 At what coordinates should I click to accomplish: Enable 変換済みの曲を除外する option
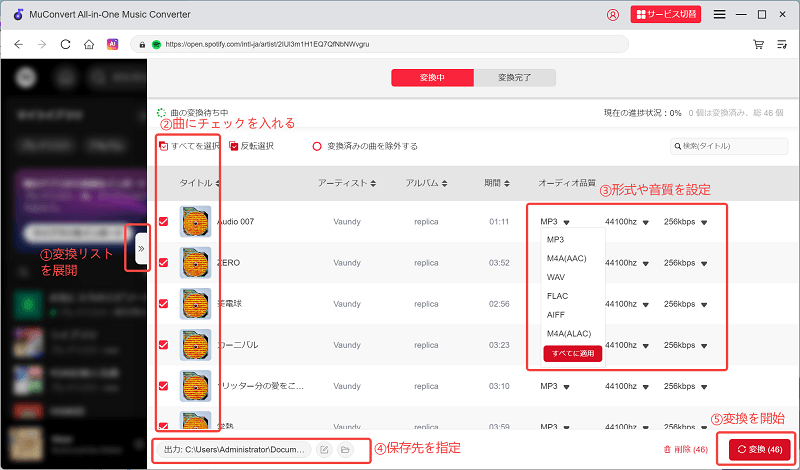pos(317,146)
